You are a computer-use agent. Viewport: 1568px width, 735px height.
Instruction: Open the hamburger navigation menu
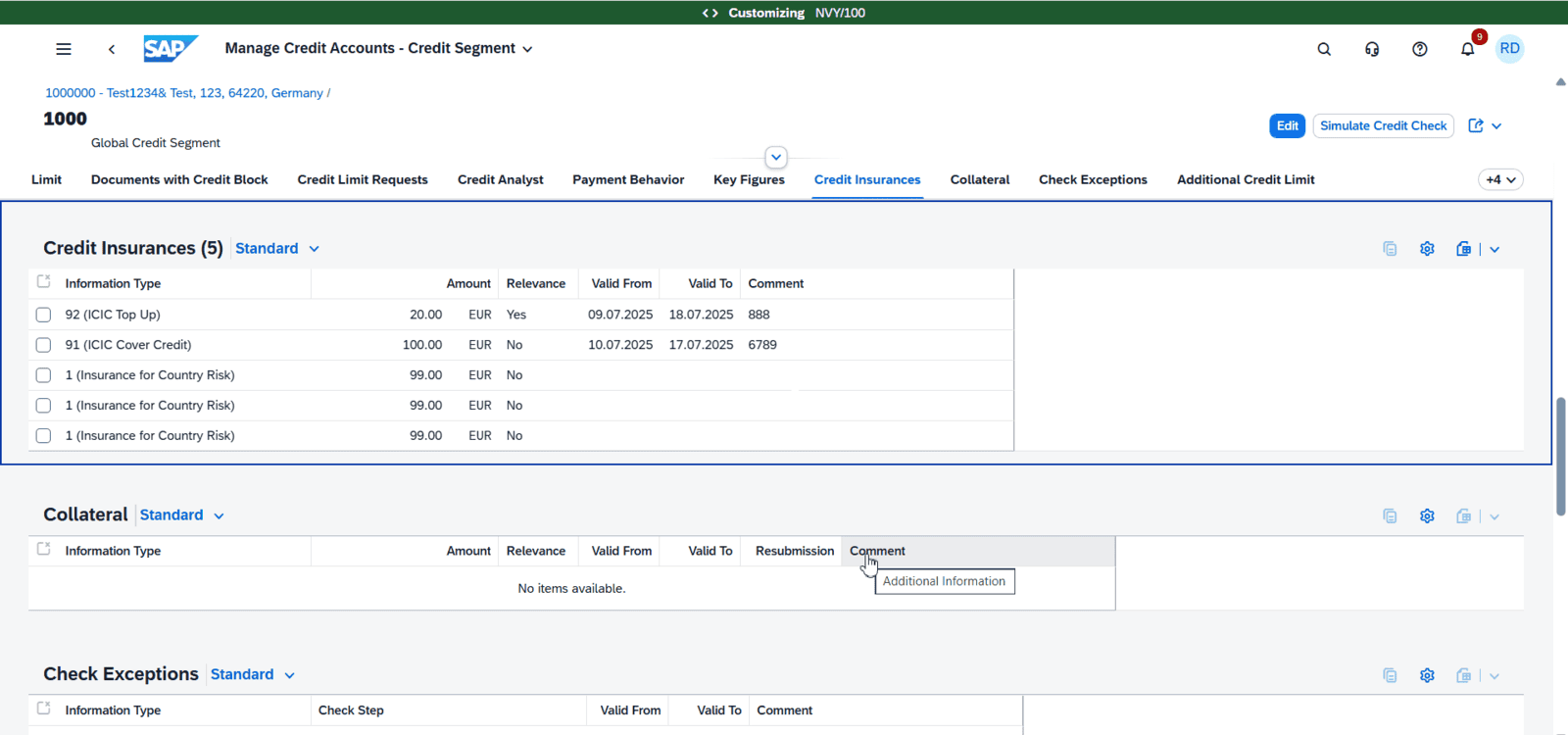point(64,49)
